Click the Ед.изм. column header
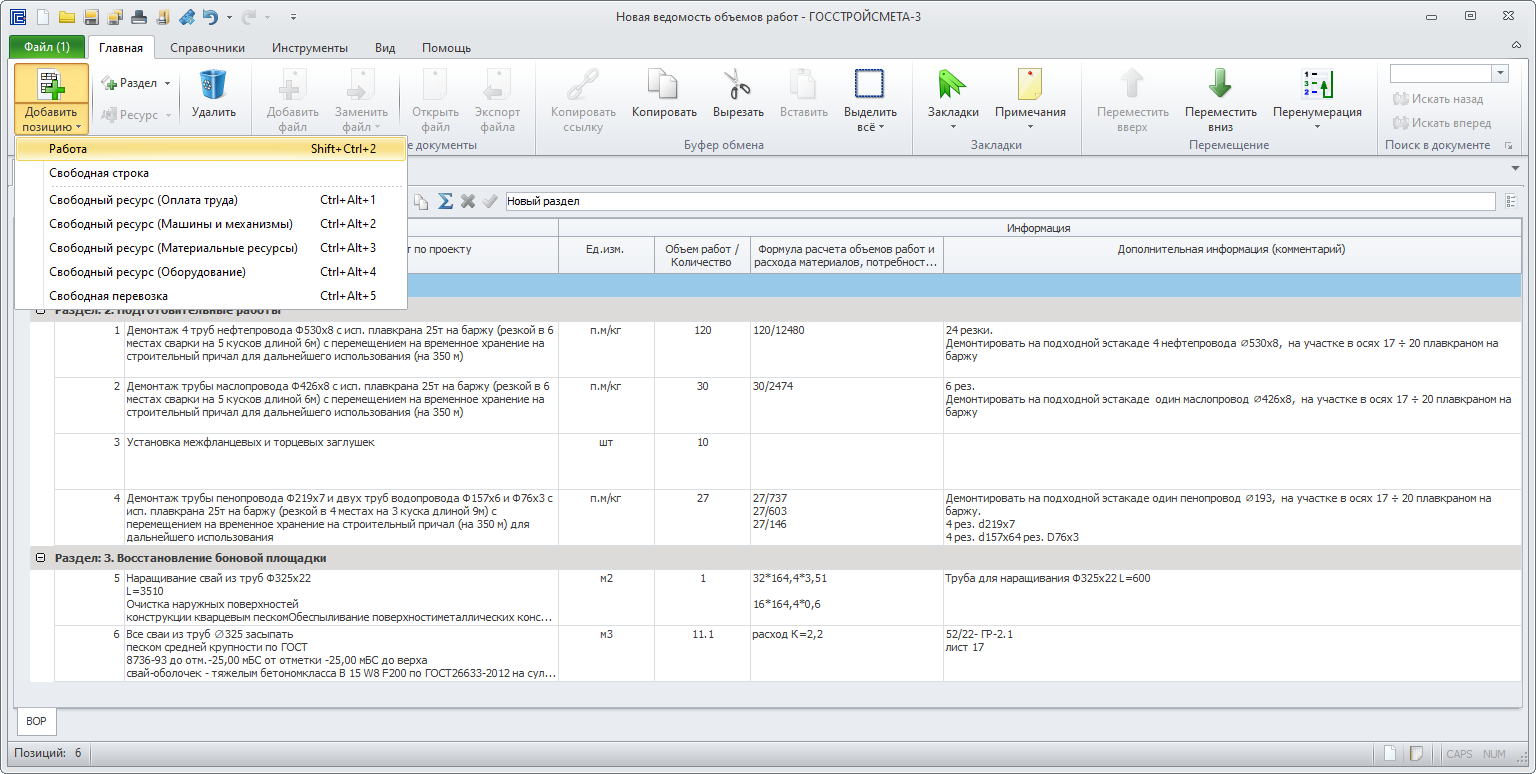This screenshot has width=1536, height=774. pos(605,255)
